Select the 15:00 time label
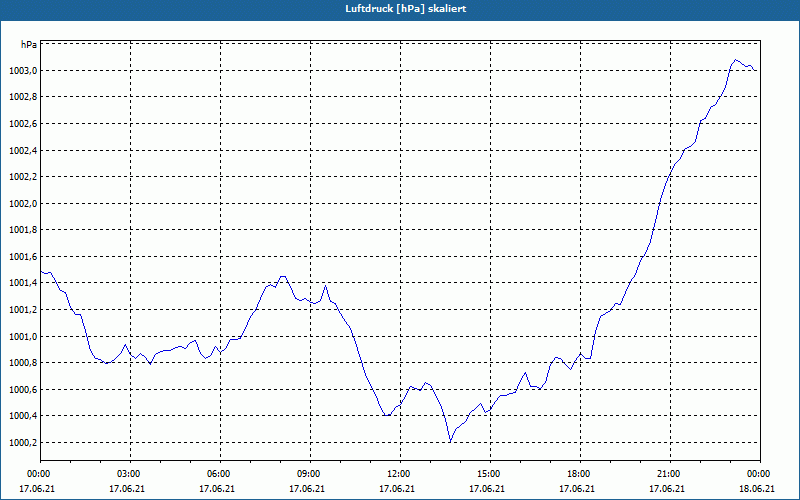The image size is (800, 500). 490,474
